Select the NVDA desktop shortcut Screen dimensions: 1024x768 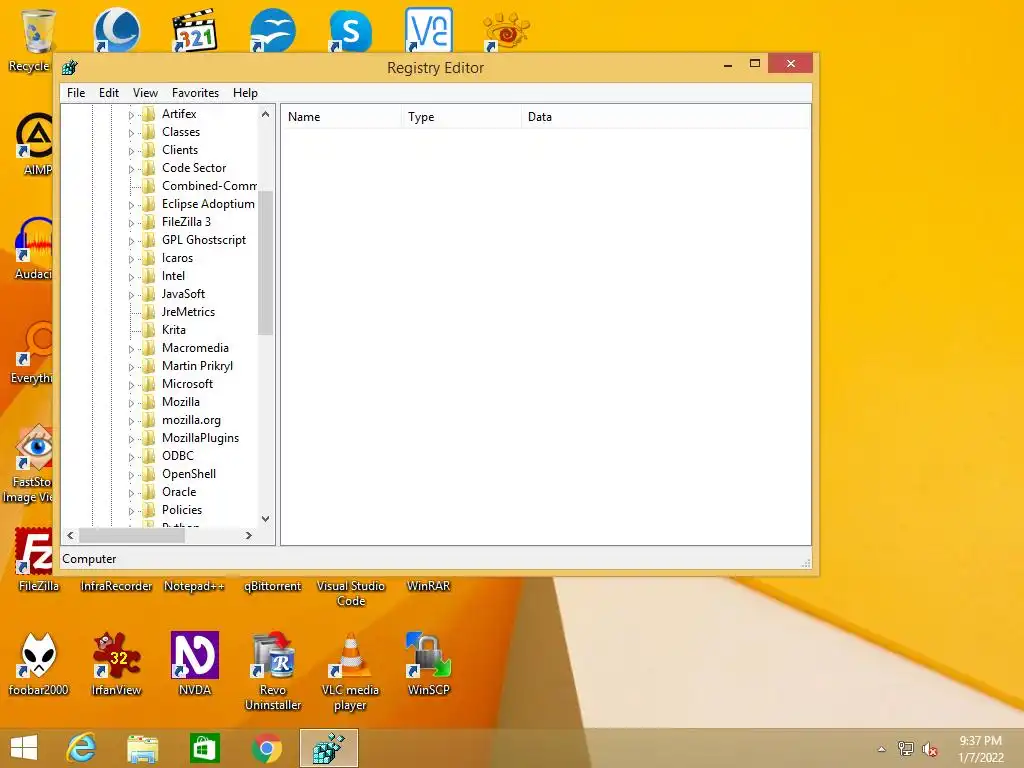click(x=195, y=664)
